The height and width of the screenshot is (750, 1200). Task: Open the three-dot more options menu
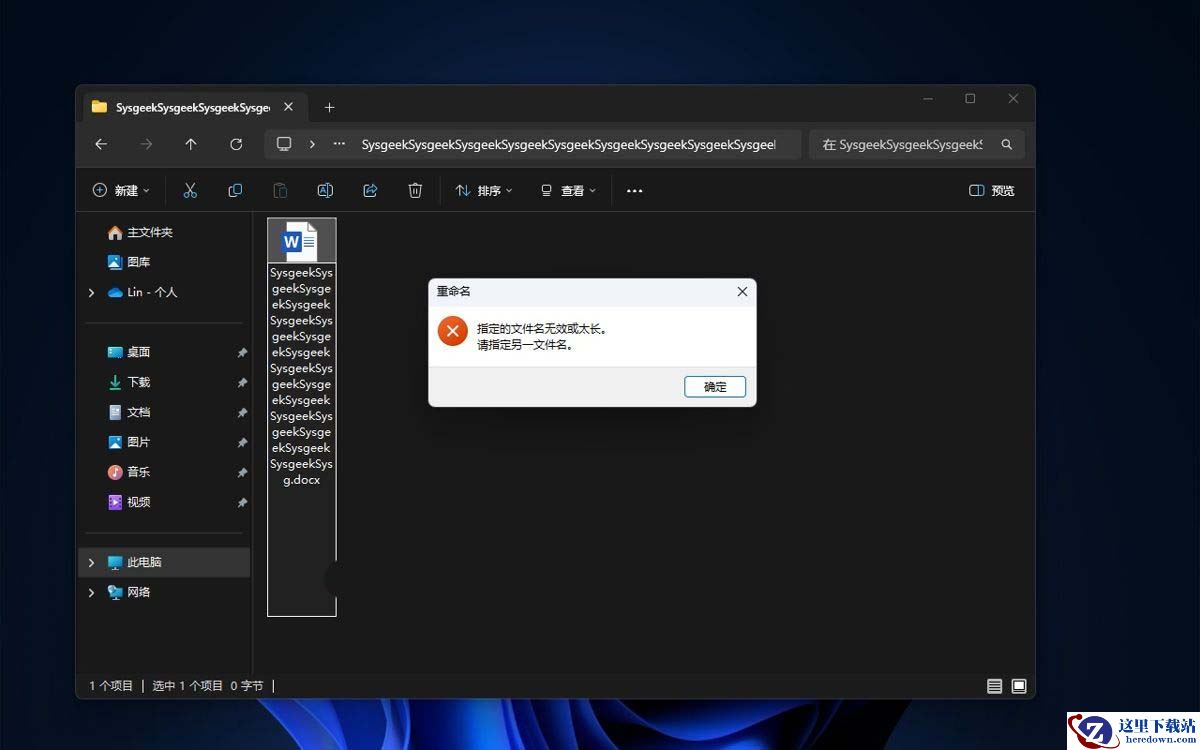(x=634, y=190)
